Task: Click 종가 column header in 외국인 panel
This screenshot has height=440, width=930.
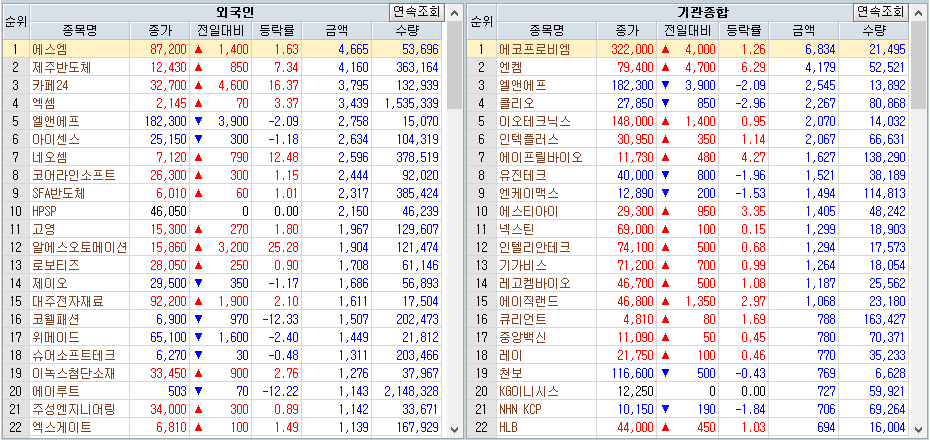Action: (160, 30)
